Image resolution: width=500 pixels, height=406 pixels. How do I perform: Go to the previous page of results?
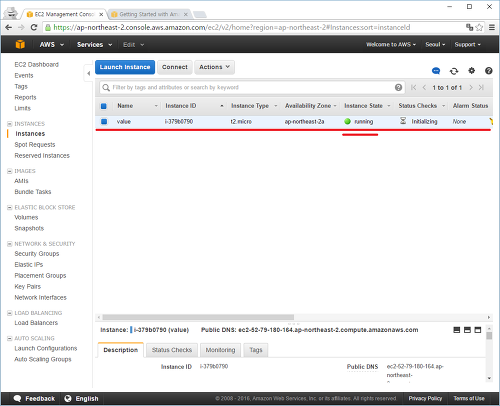[x=424, y=87]
